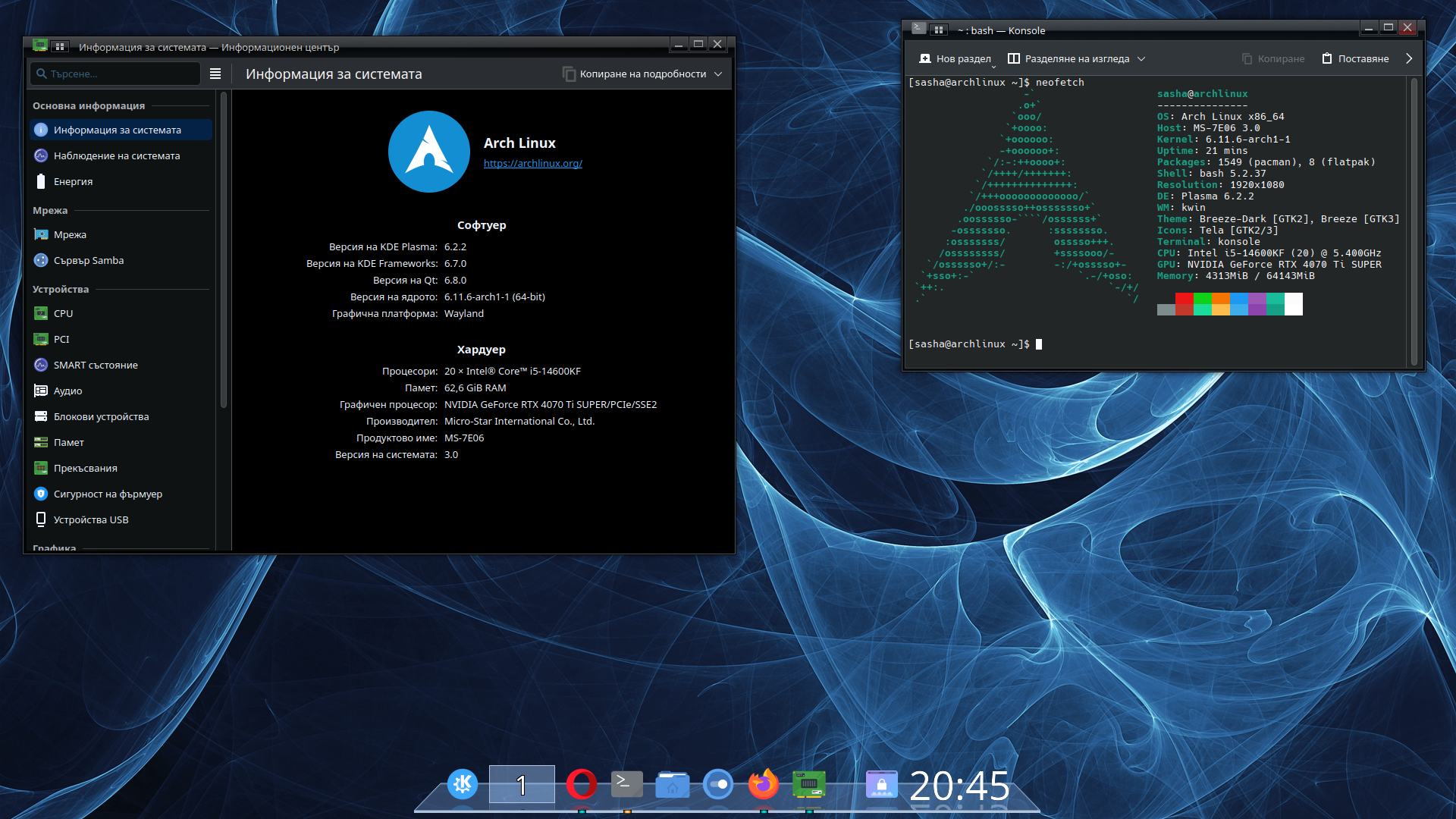The image size is (1456, 819).
Task: Click the Info Center window title icon
Action: (40, 46)
